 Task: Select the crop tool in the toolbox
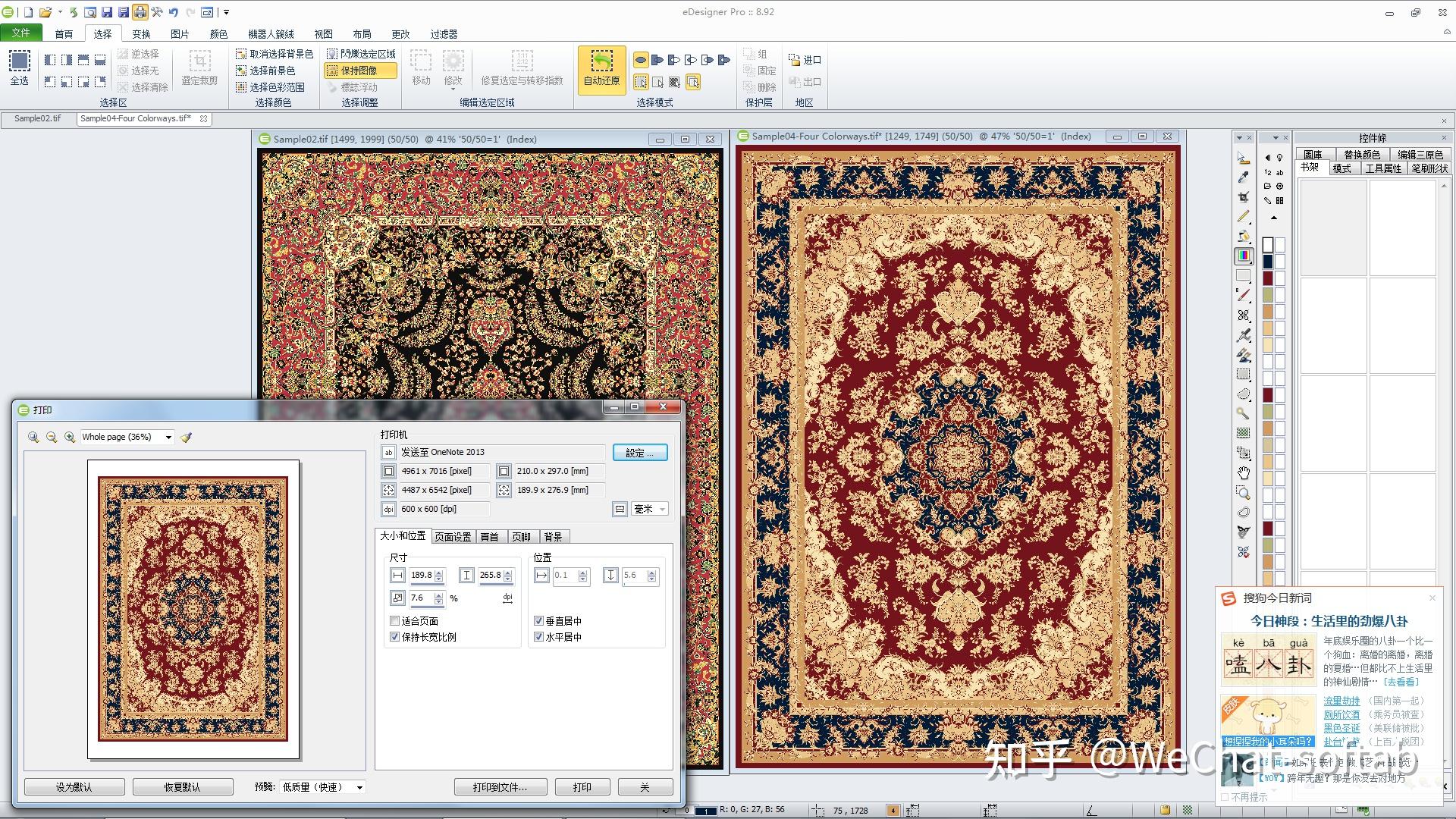[1244, 196]
